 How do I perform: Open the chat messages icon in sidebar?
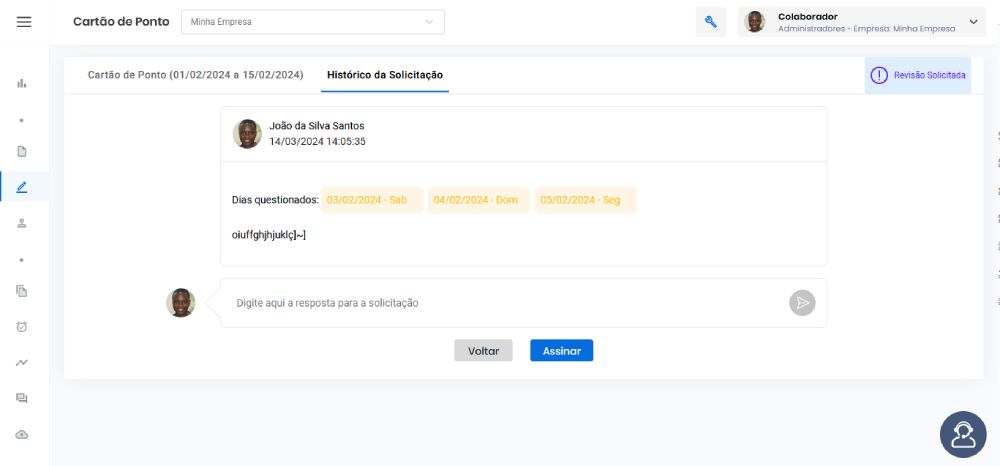tap(22, 398)
